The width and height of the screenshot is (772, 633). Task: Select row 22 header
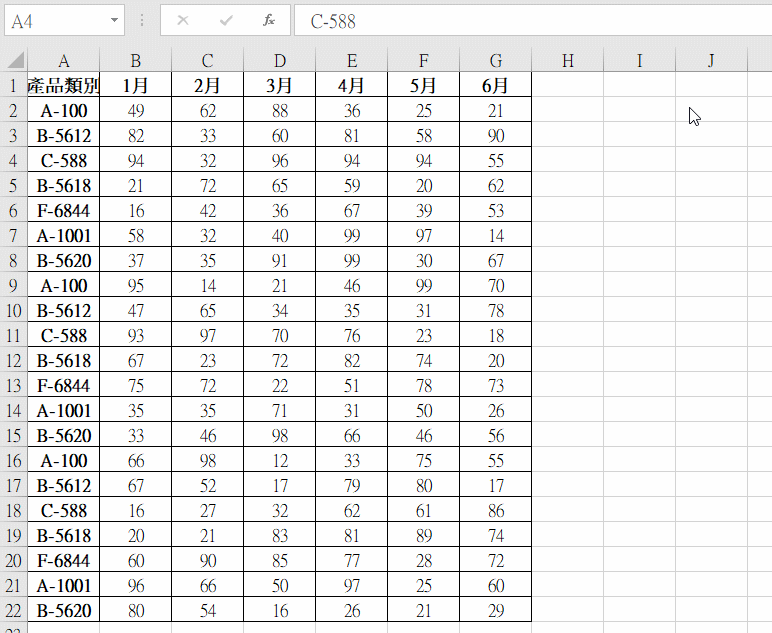(x=13, y=610)
